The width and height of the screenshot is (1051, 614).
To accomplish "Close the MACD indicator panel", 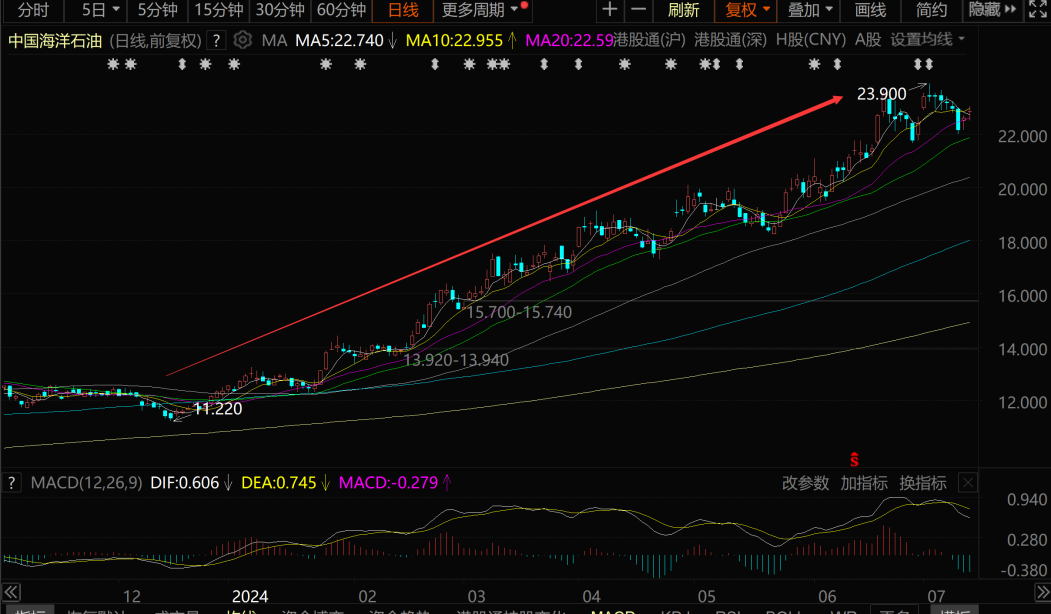I will 968,483.
